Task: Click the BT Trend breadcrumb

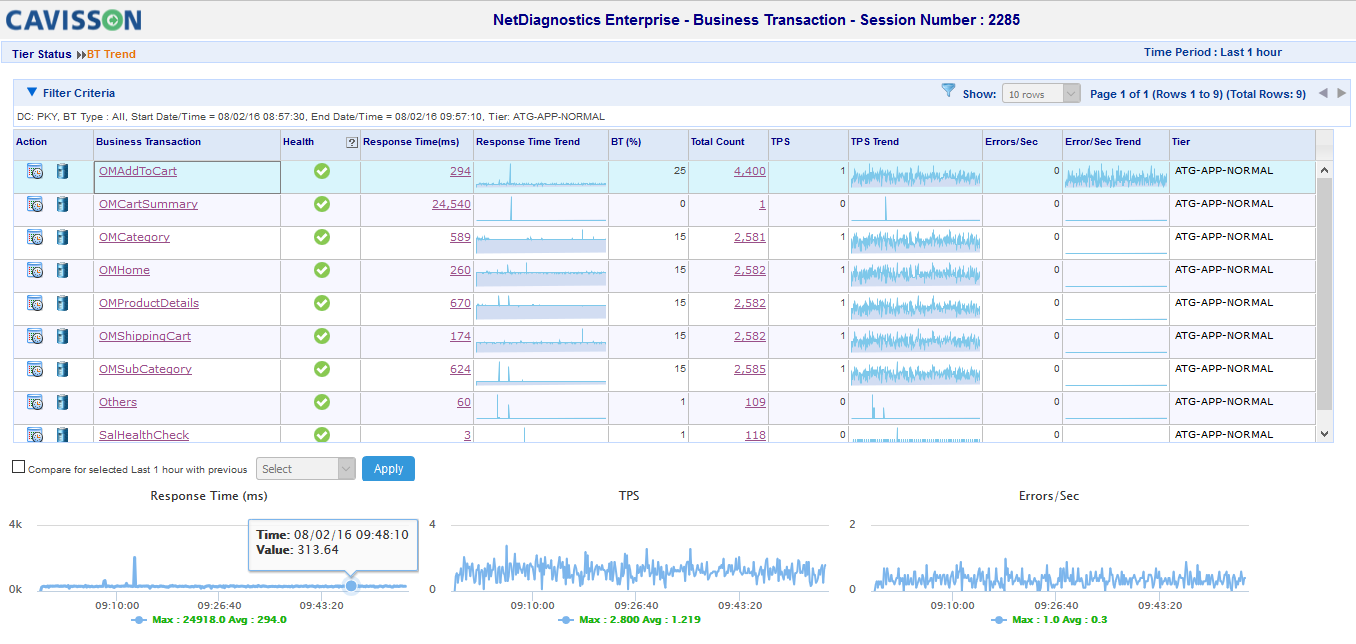Action: (111, 54)
